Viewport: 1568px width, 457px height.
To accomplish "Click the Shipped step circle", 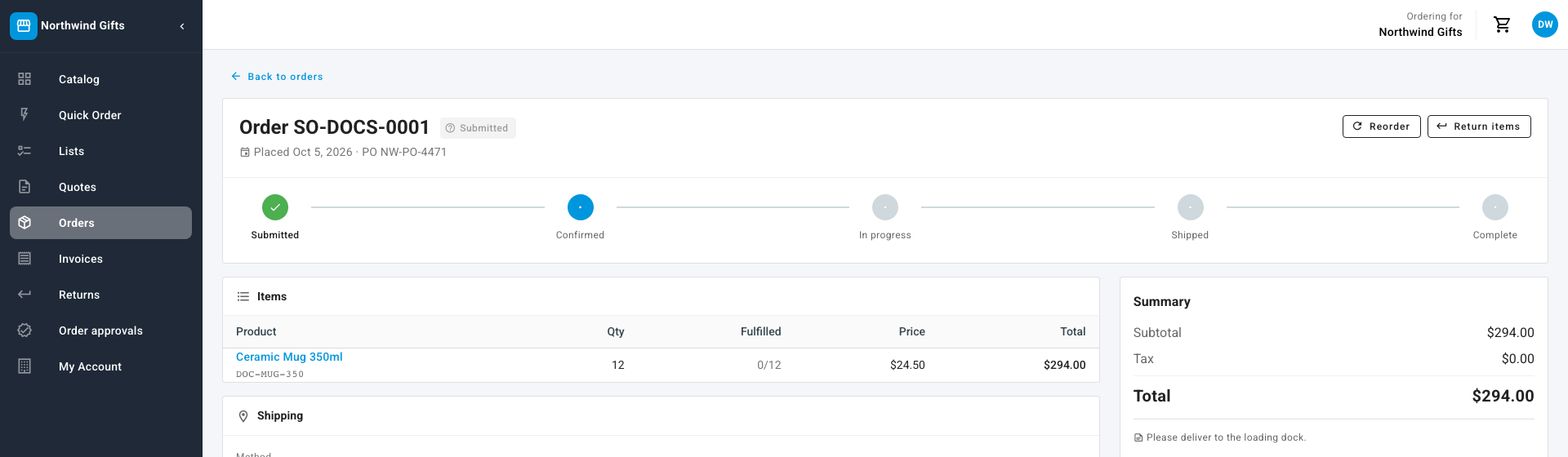I will (1191, 207).
